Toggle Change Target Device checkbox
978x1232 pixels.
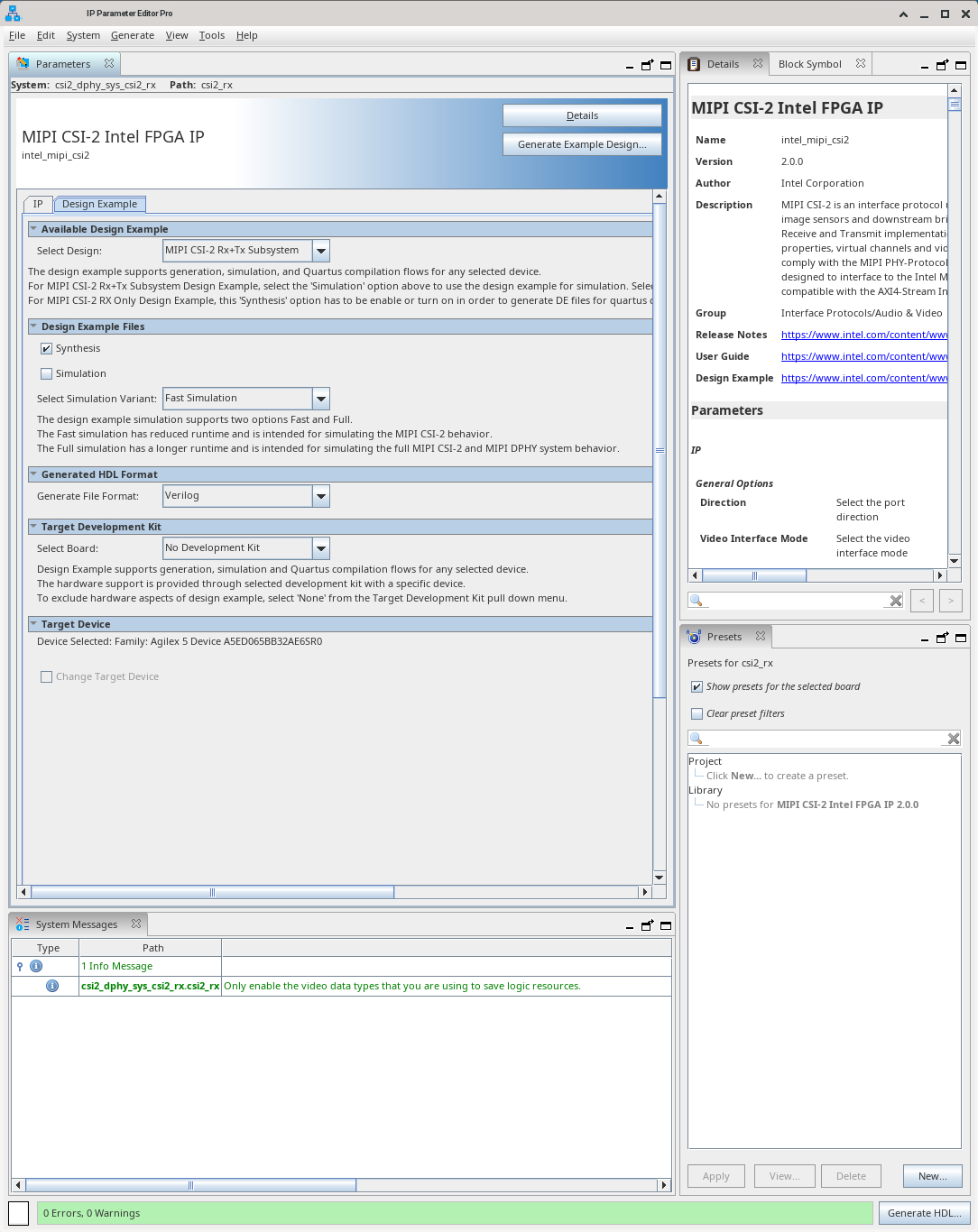(46, 676)
